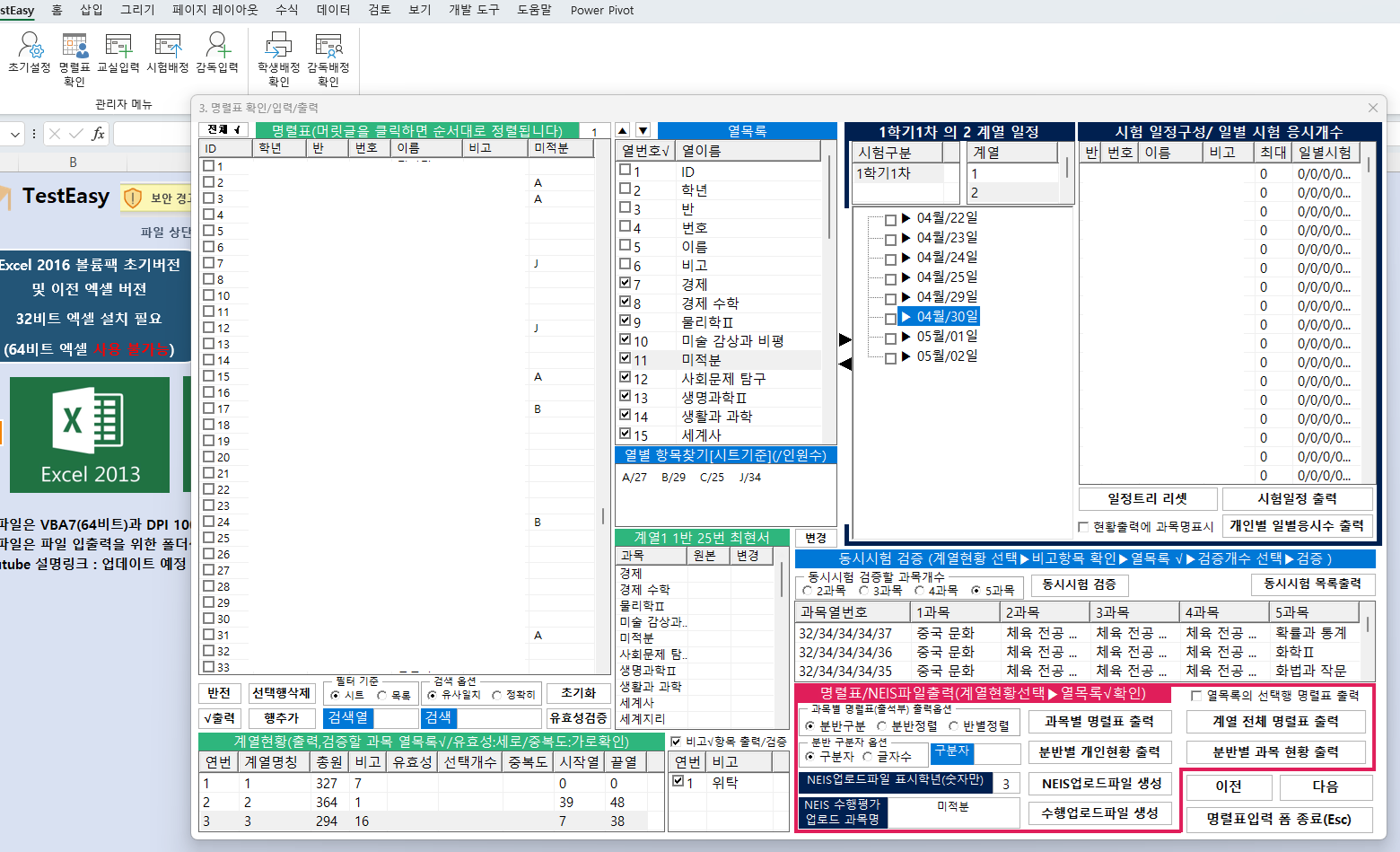Select the 3과목 radio button

click(x=863, y=591)
